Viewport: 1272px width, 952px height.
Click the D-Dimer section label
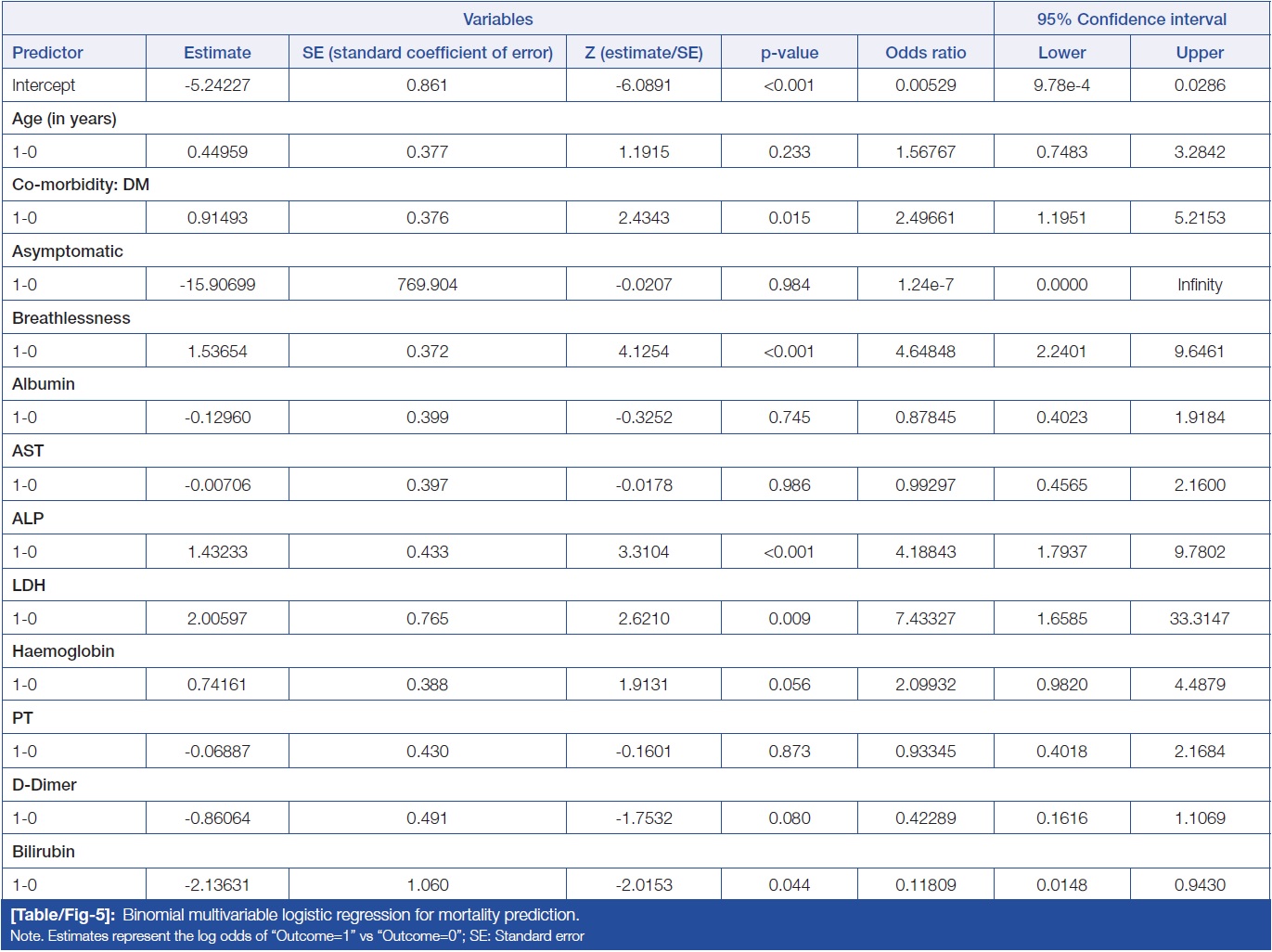point(45,785)
